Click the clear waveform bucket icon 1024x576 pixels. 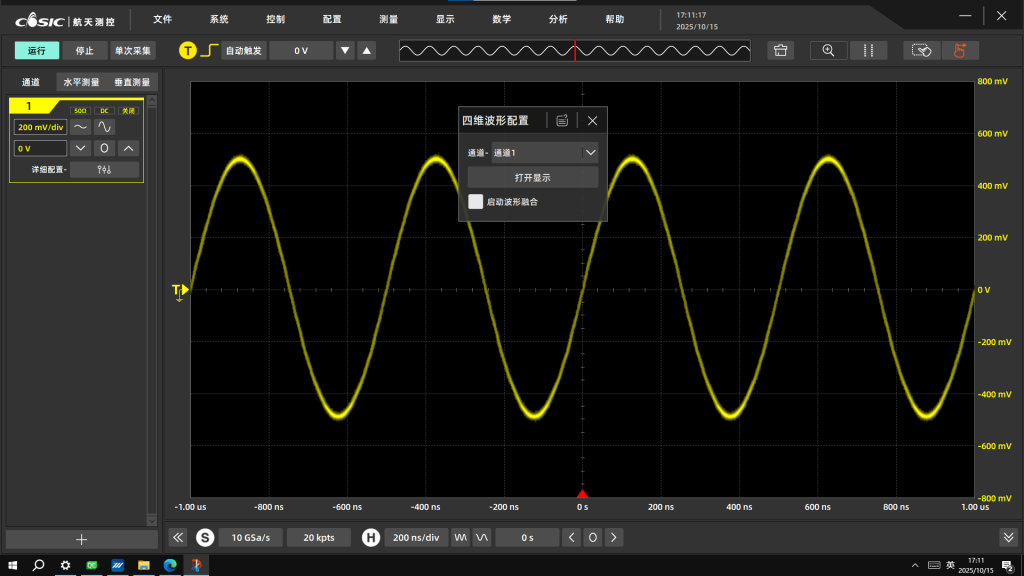coord(781,50)
